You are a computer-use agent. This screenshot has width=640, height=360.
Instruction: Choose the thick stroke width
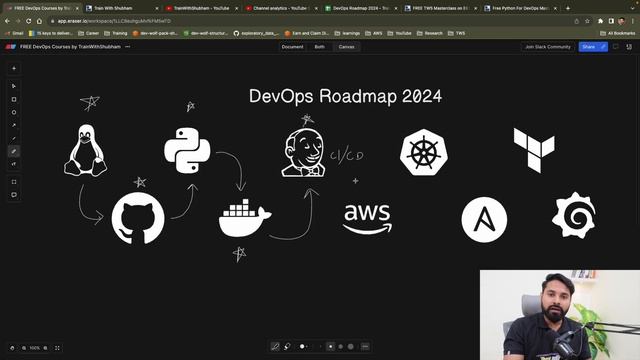(x=351, y=347)
